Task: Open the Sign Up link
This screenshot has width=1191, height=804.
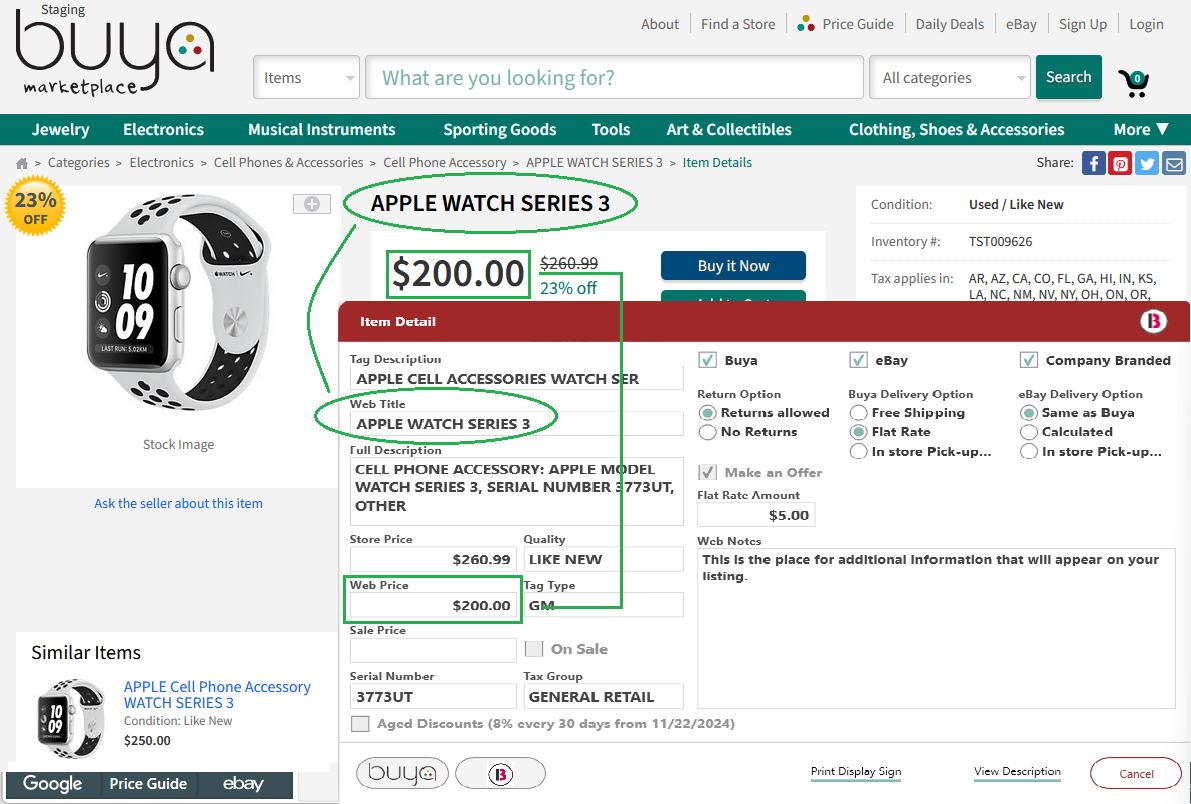Action: 1083,24
